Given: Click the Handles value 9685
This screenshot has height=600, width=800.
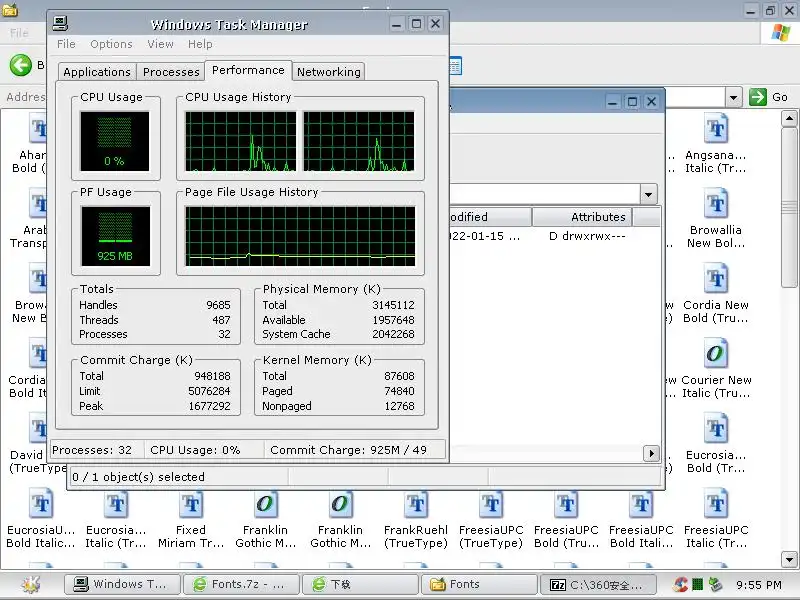Looking at the screenshot, I should pos(218,305).
